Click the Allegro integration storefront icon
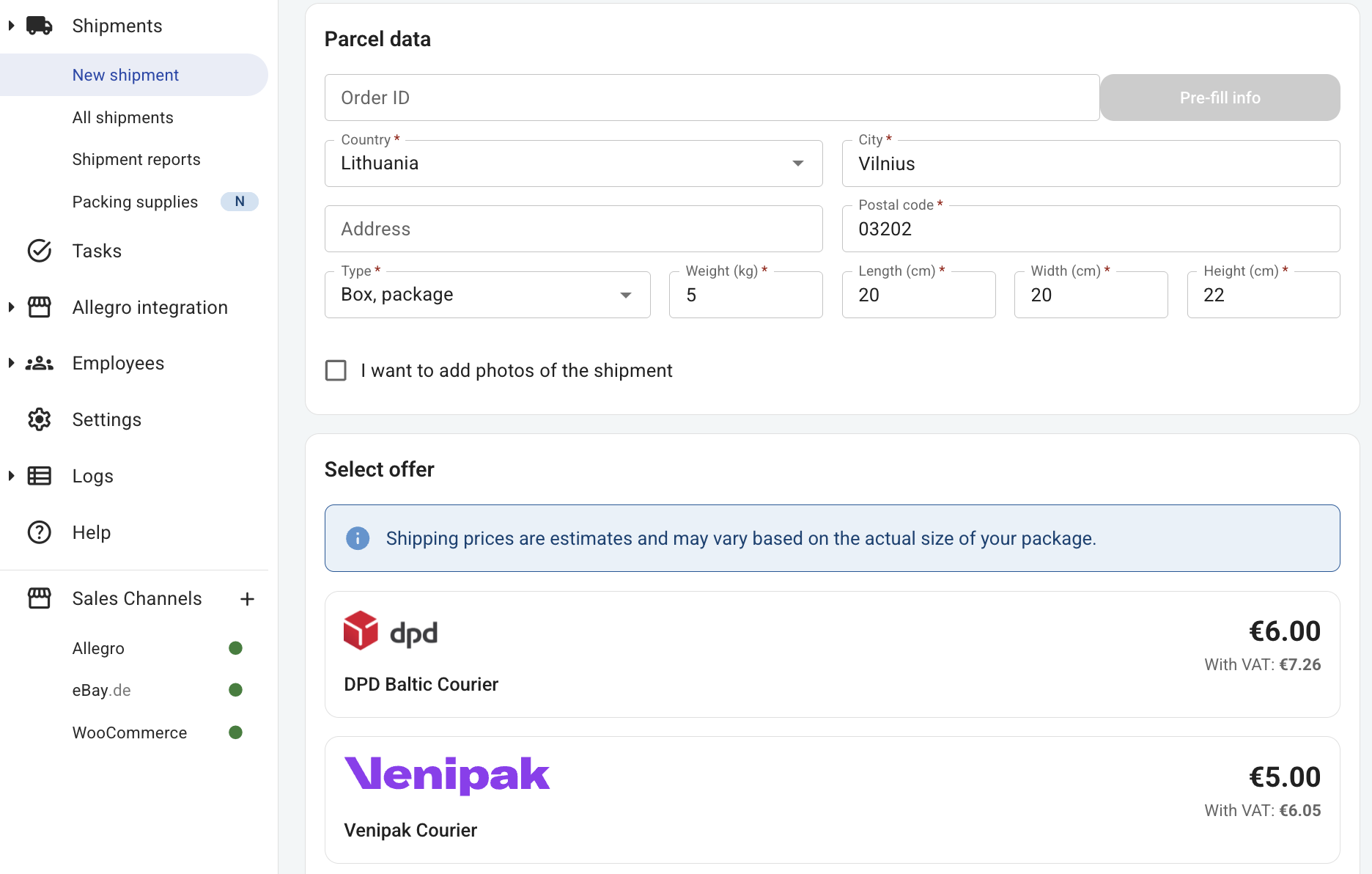Viewport: 1372px width, 874px height. pos(40,307)
